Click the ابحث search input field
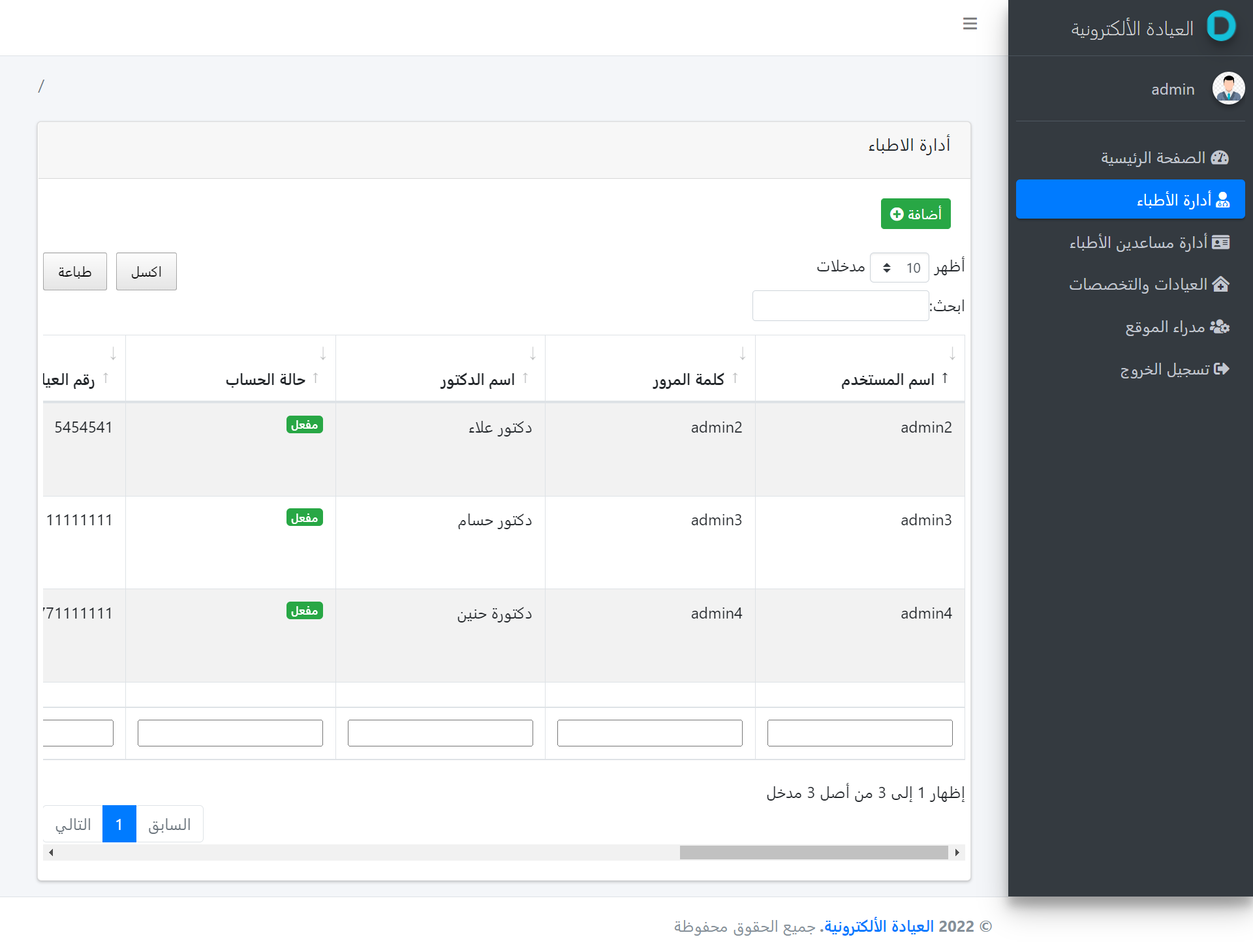 tap(841, 306)
